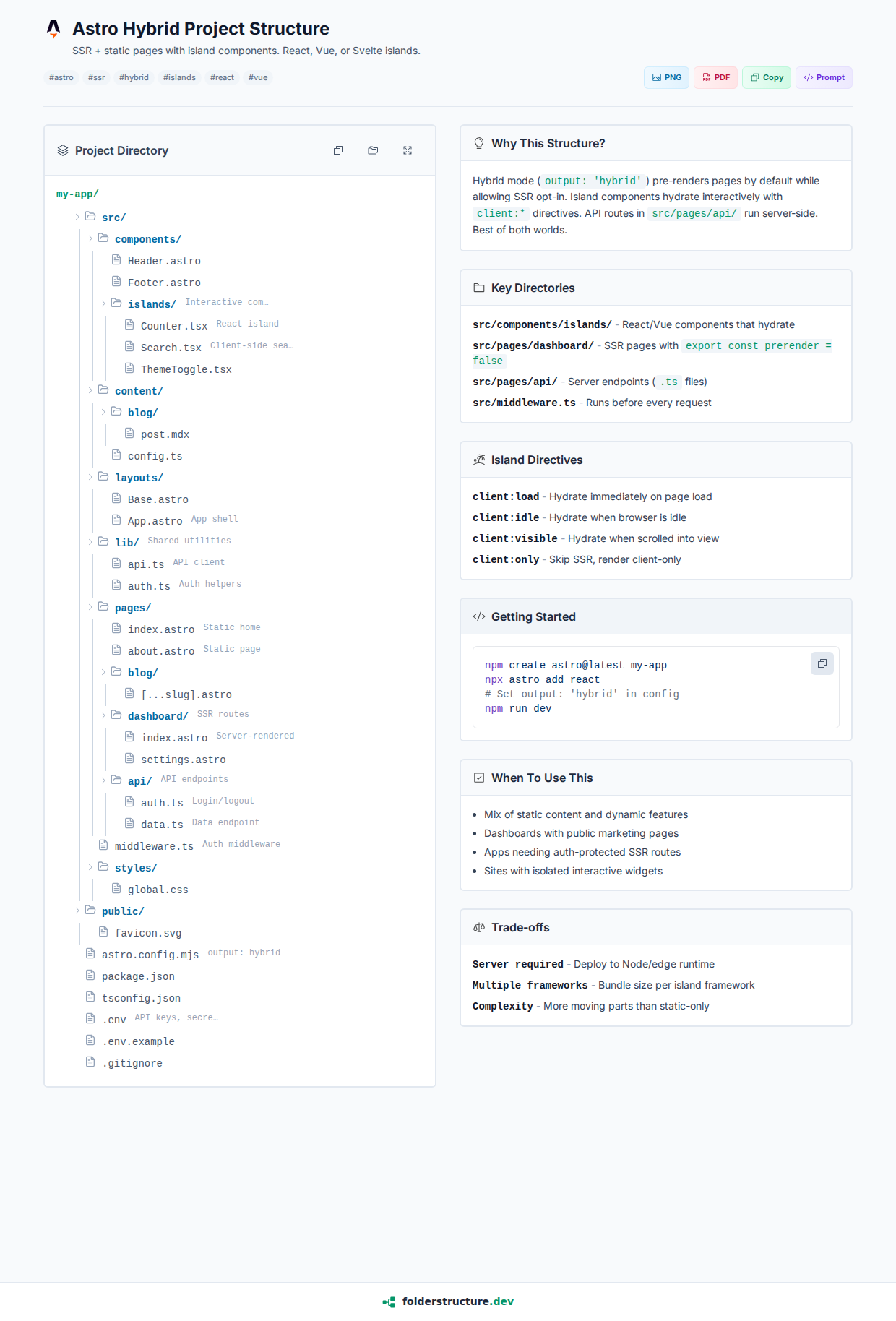Click the favicon.svg file icon
Viewport: 896px width, 1321px height.
click(x=103, y=932)
